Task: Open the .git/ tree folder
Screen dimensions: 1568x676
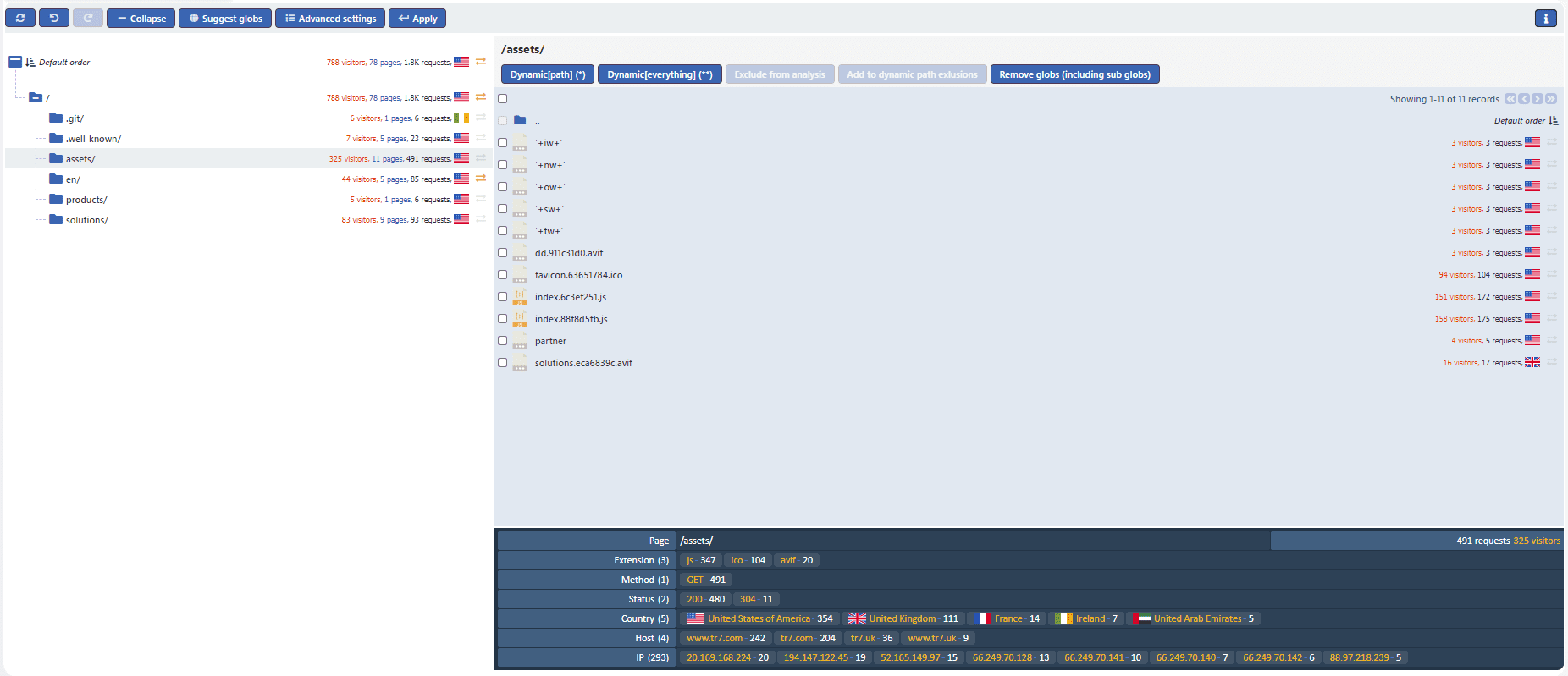Action: [75, 118]
